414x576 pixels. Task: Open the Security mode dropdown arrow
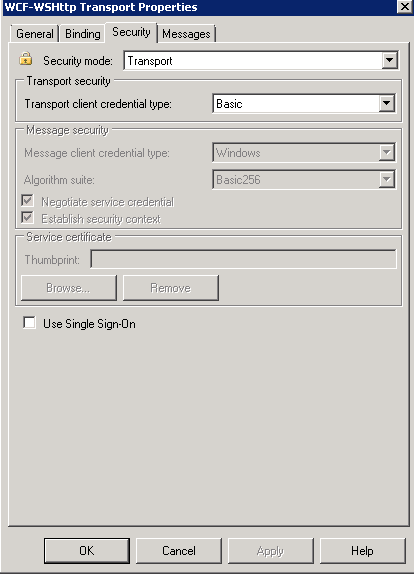[x=389, y=60]
